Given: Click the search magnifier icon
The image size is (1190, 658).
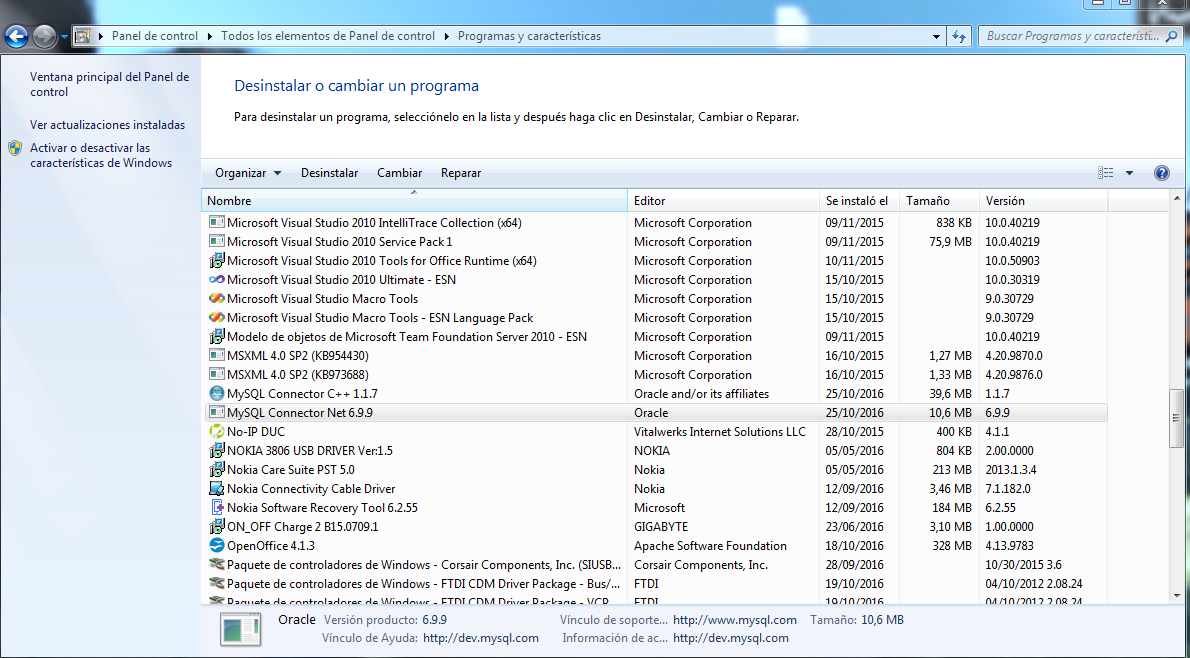Looking at the screenshot, I should tap(1173, 36).
